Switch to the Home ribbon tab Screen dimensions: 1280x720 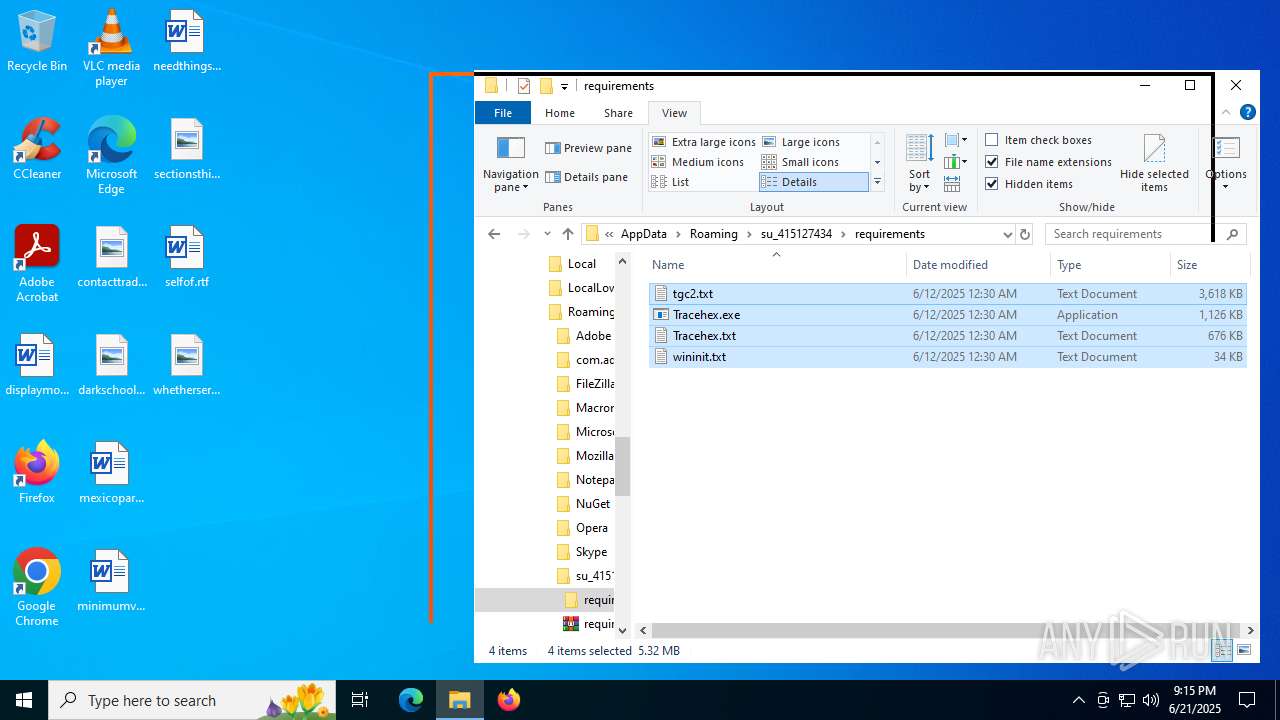click(560, 113)
